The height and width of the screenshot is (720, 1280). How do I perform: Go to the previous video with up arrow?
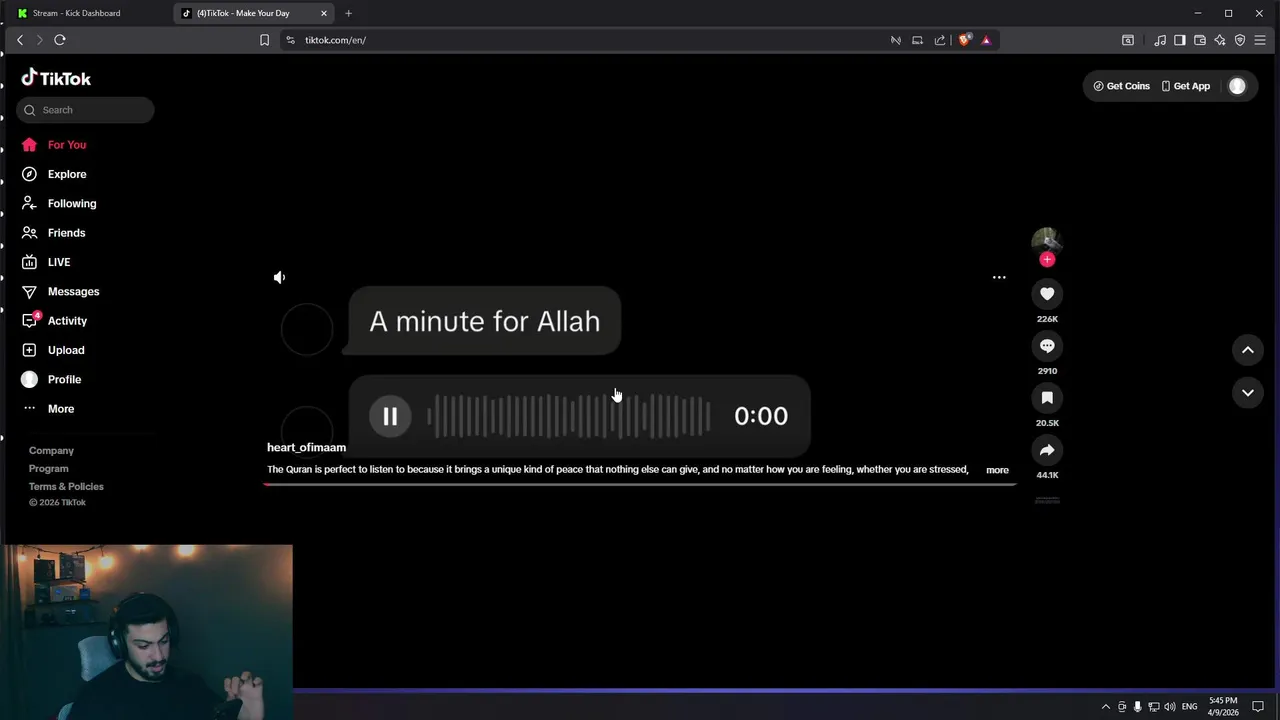[x=1248, y=350]
